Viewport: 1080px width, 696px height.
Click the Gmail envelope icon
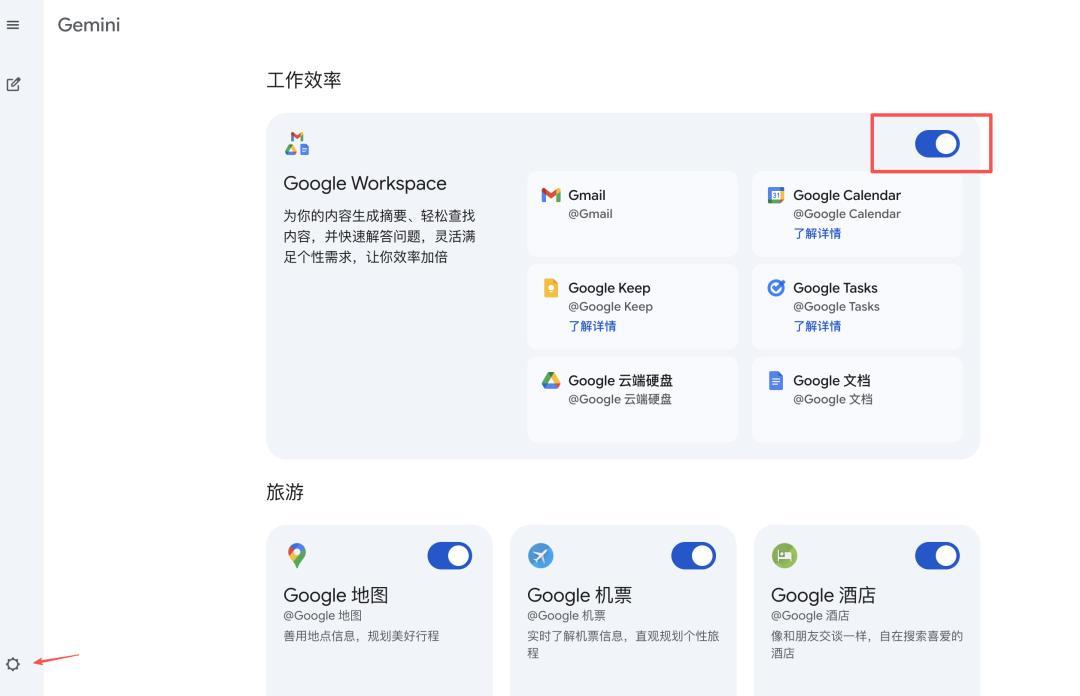tap(551, 195)
